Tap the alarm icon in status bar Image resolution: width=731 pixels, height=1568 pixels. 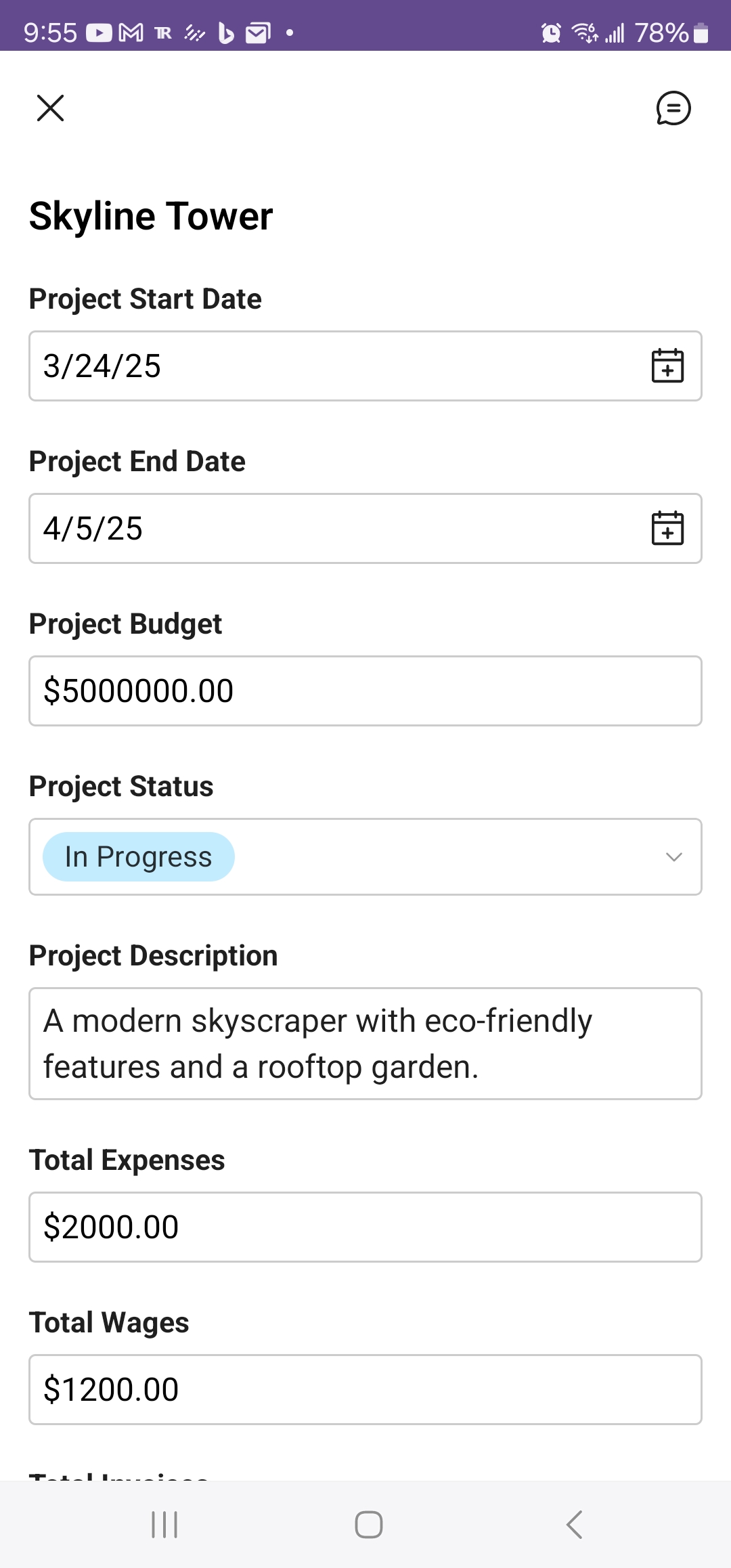551,32
